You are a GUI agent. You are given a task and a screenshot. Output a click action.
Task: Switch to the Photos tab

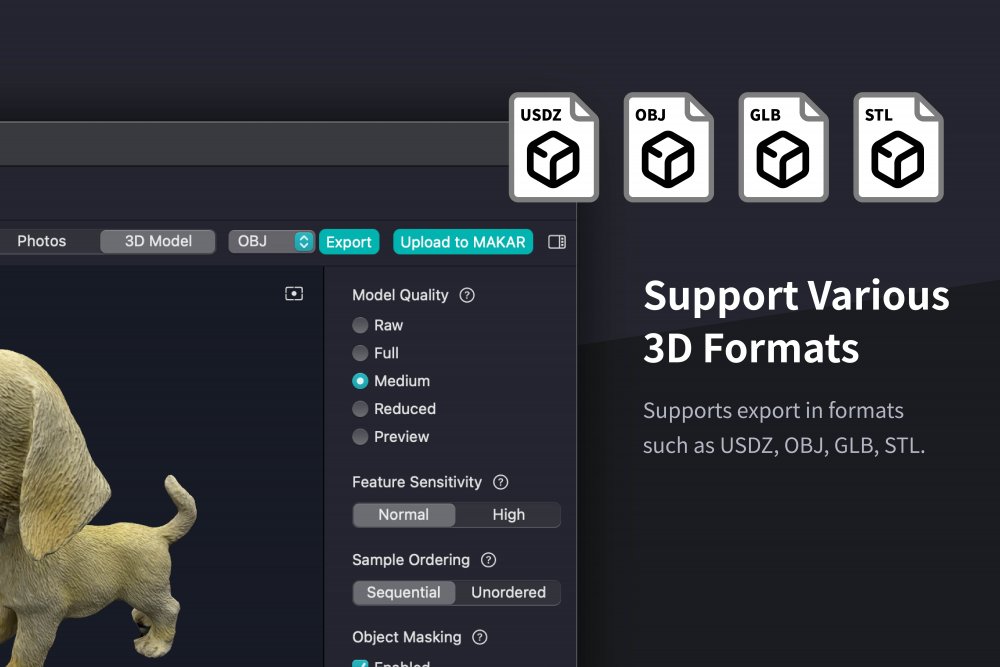pyautogui.click(x=42, y=242)
